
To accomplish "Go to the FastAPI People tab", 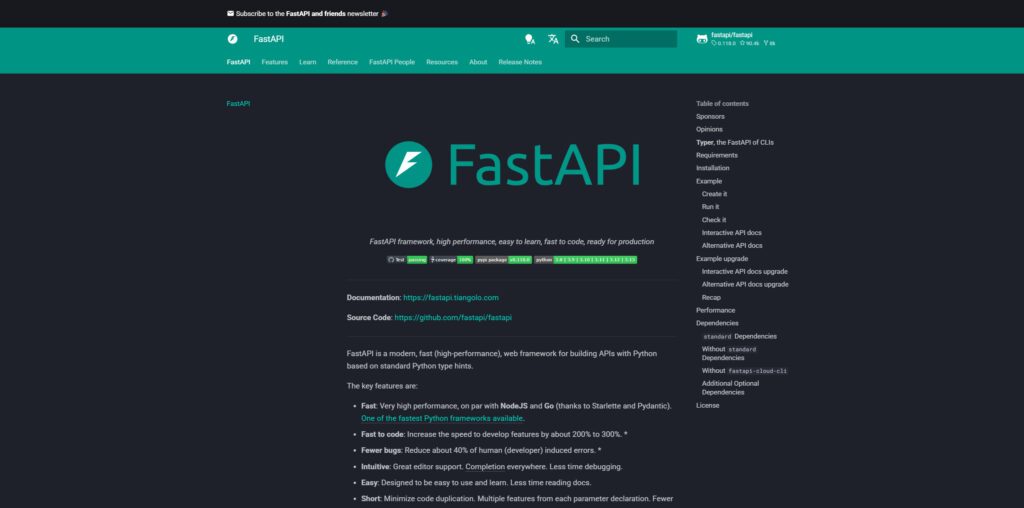I will click(392, 62).
